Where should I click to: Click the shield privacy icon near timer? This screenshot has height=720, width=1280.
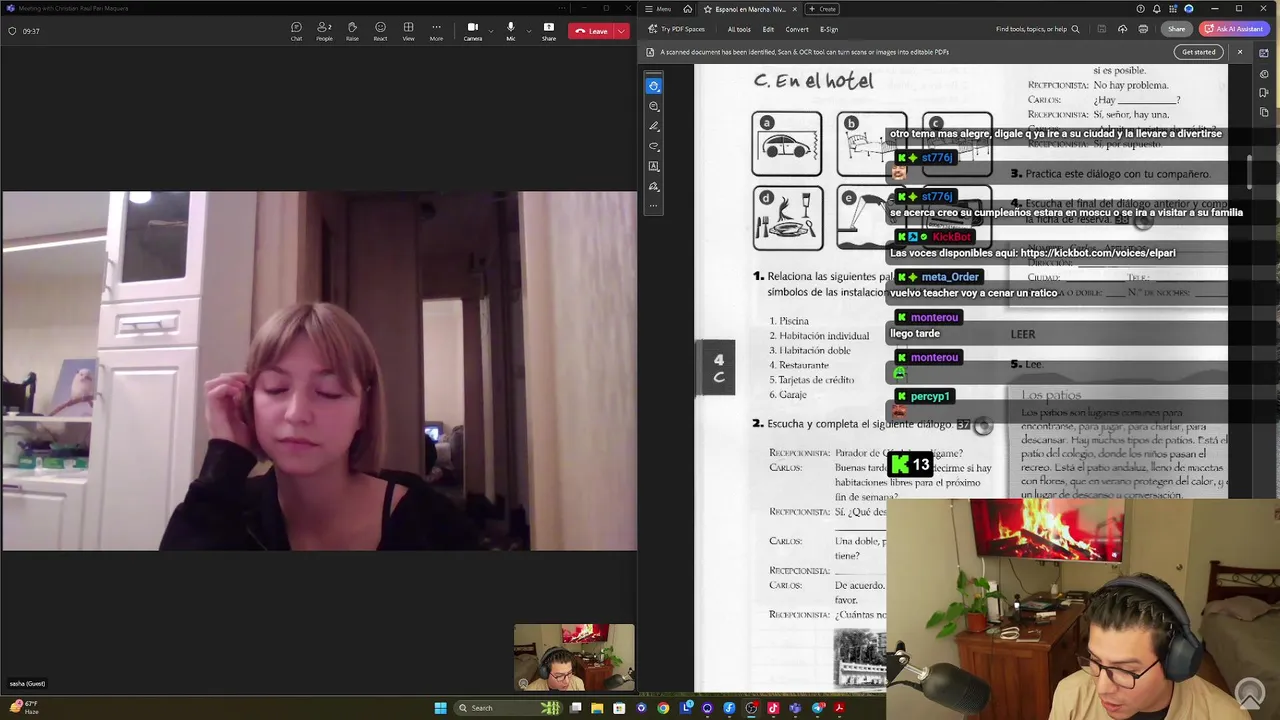click(x=12, y=31)
